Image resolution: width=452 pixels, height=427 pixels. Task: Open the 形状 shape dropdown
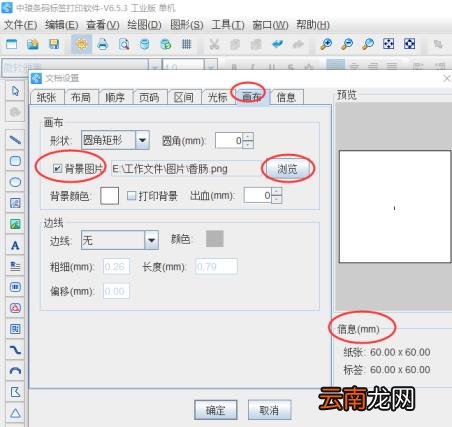coord(142,140)
